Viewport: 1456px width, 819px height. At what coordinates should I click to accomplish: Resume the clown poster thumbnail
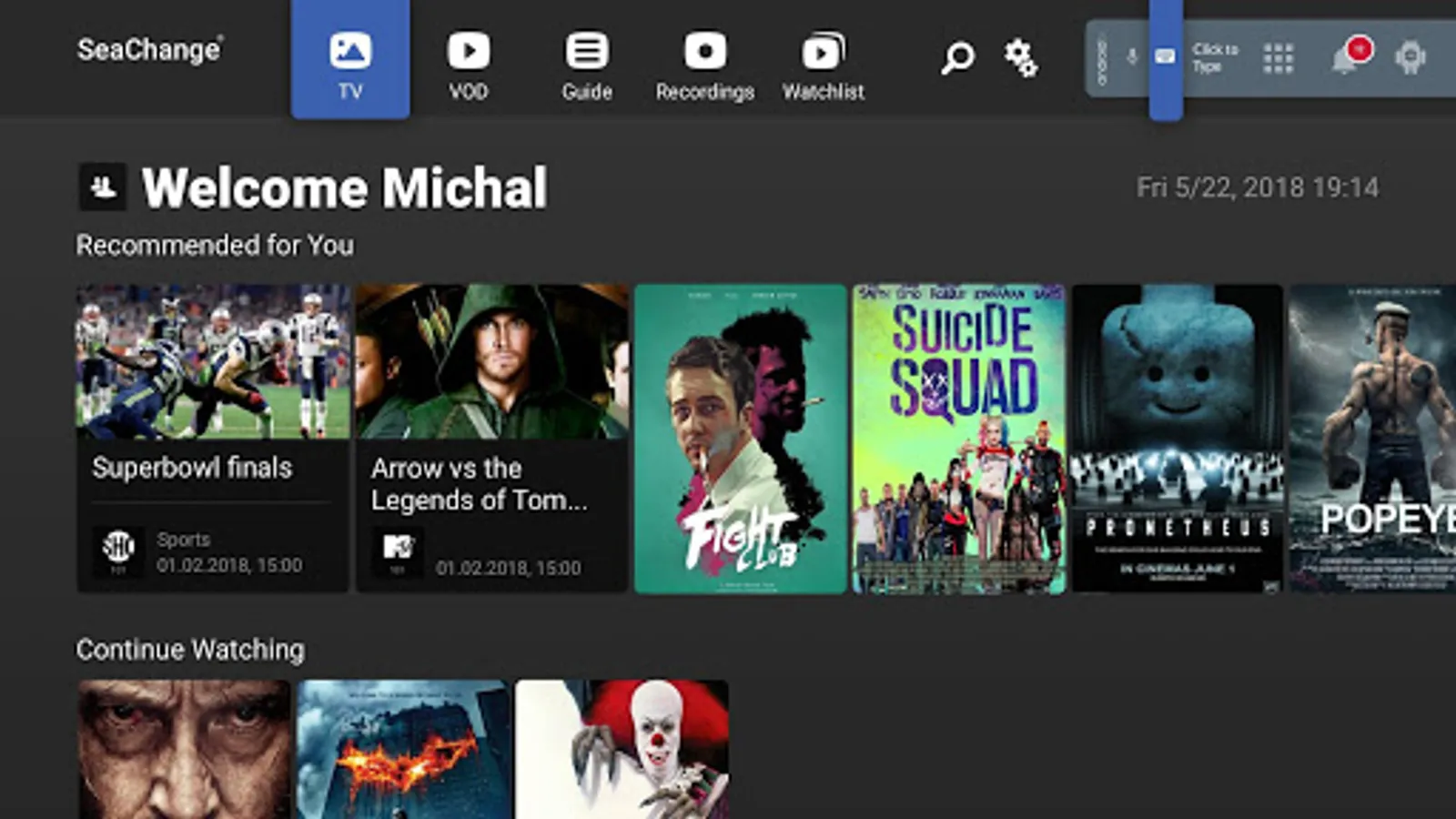(622, 750)
